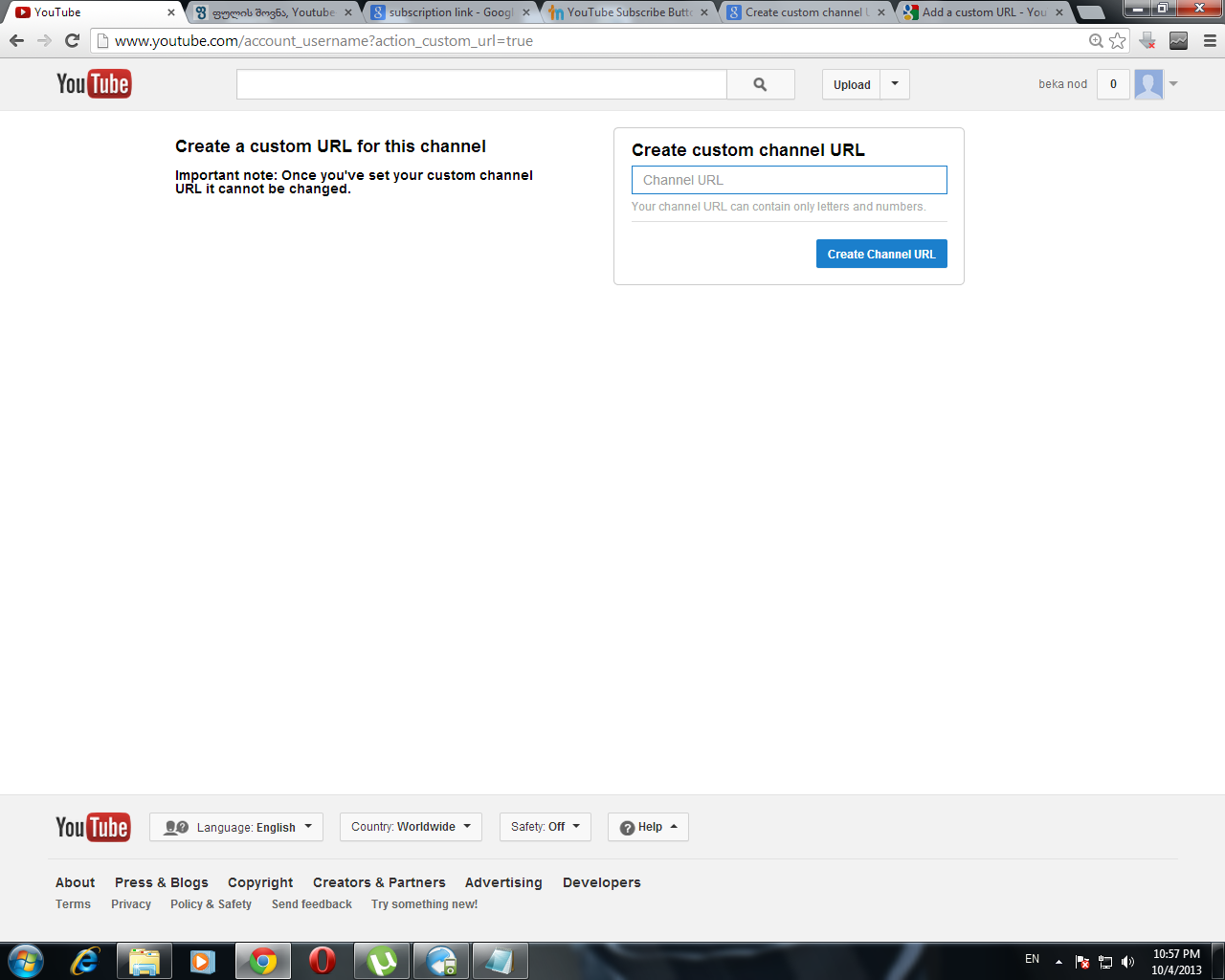
Task: Click into the YouTube search box
Action: pyautogui.click(x=481, y=84)
